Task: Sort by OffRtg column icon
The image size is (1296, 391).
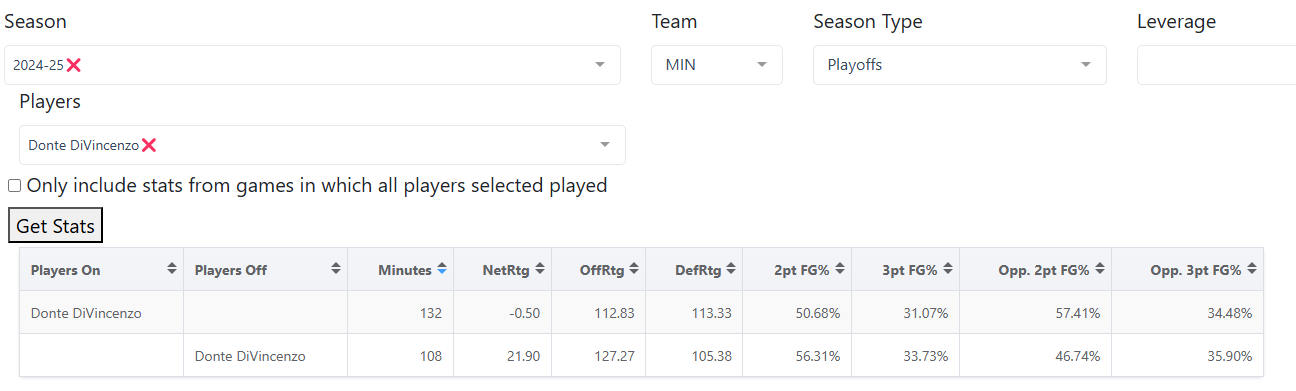Action: click(x=634, y=270)
